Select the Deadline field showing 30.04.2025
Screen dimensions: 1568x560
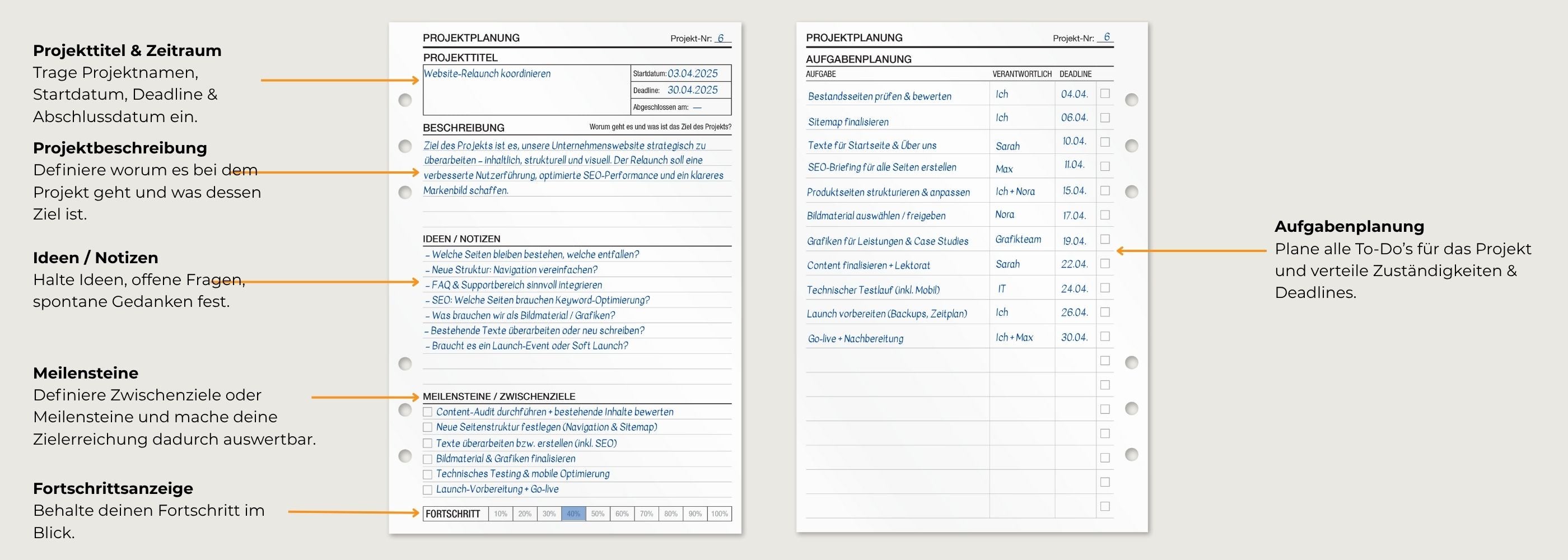tap(692, 90)
